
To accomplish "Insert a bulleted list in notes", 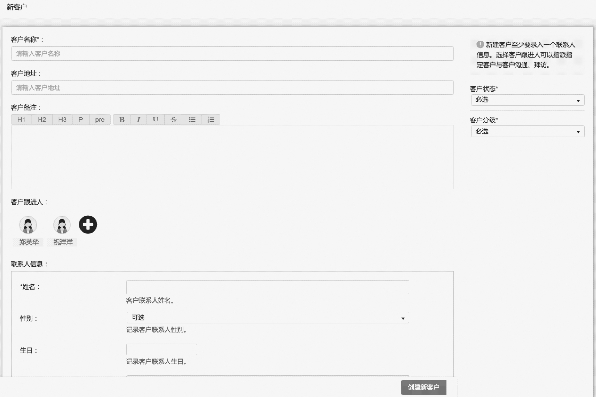I will pyautogui.click(x=192, y=119).
